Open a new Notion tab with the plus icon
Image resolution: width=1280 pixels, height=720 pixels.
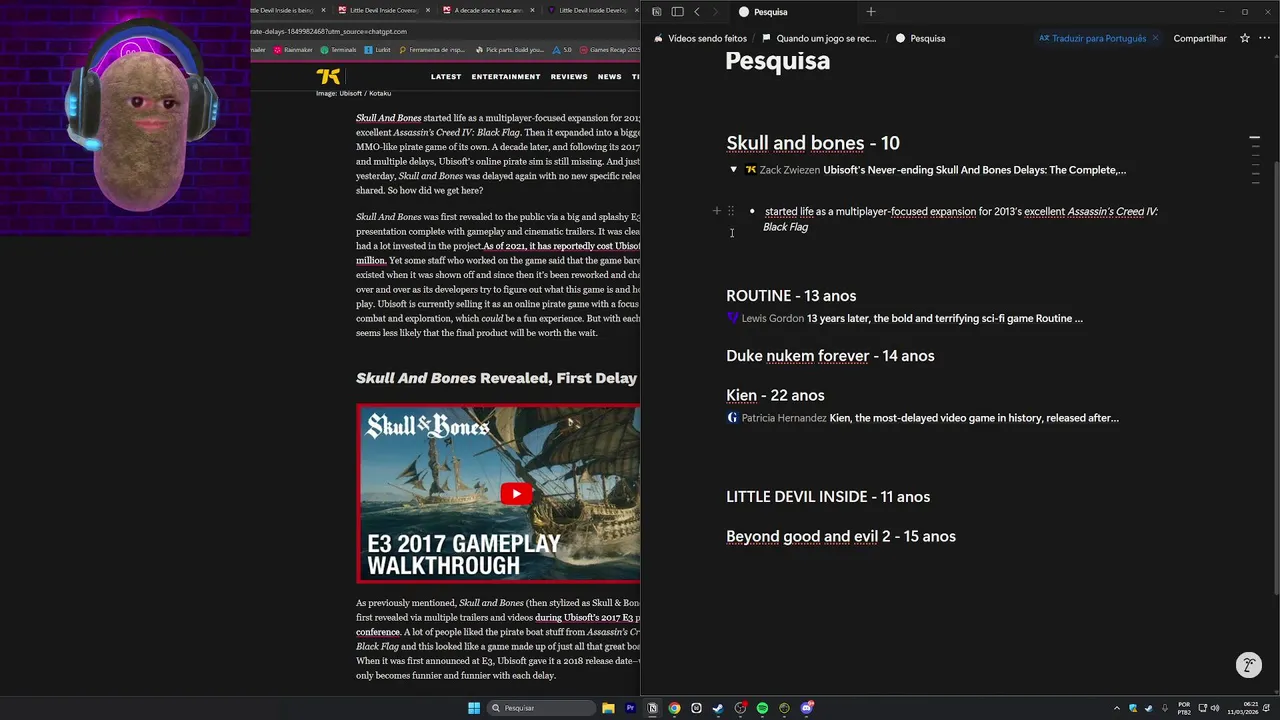tap(871, 12)
